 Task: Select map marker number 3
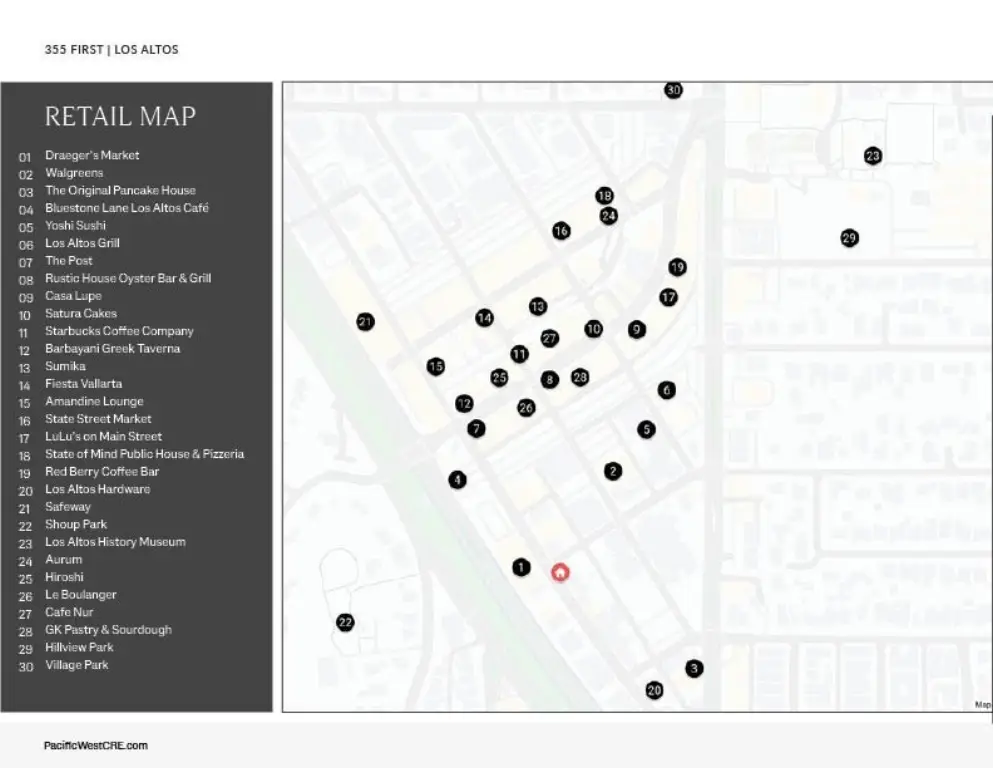[x=694, y=669]
